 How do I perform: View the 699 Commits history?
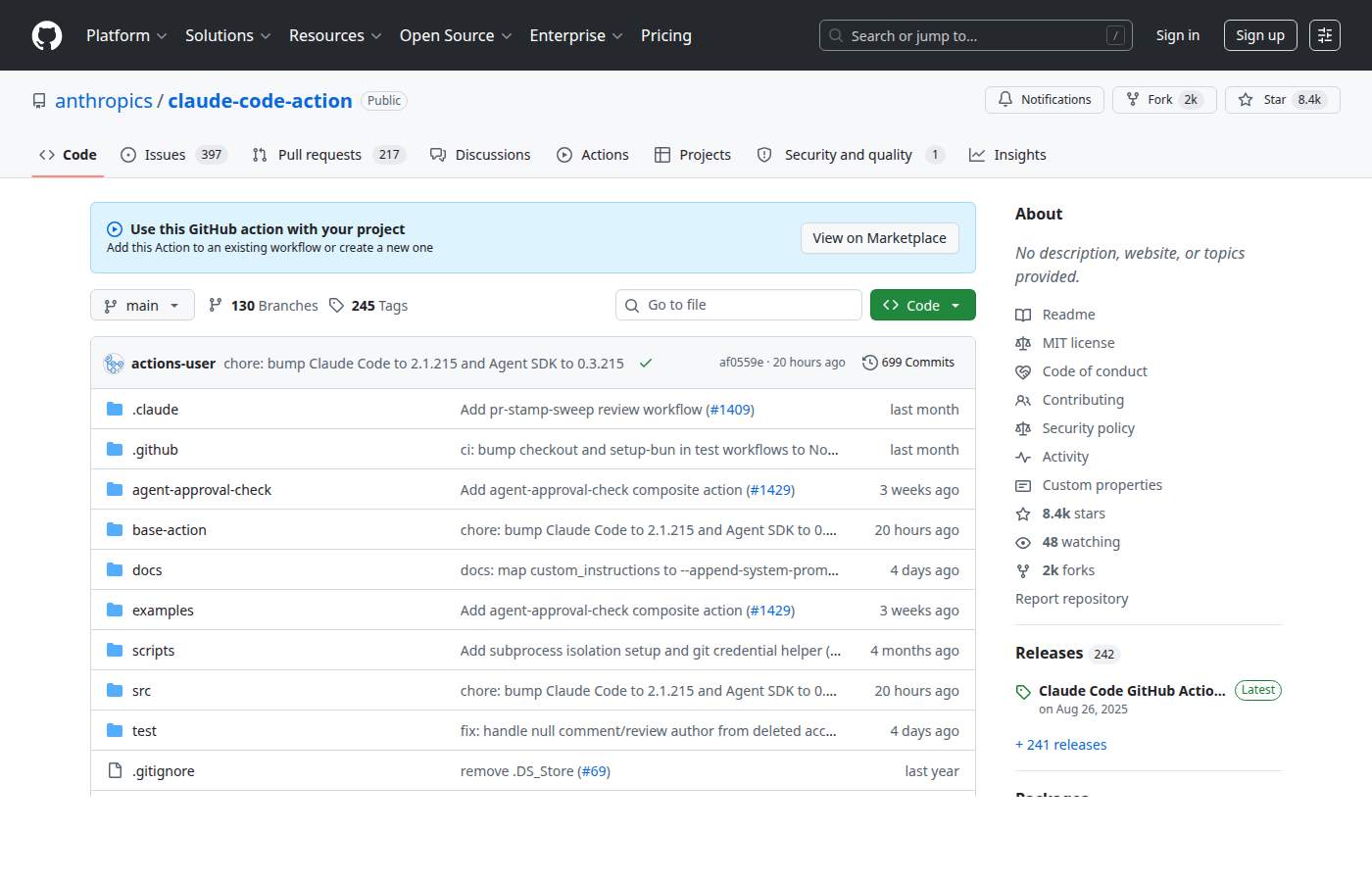(x=908, y=363)
